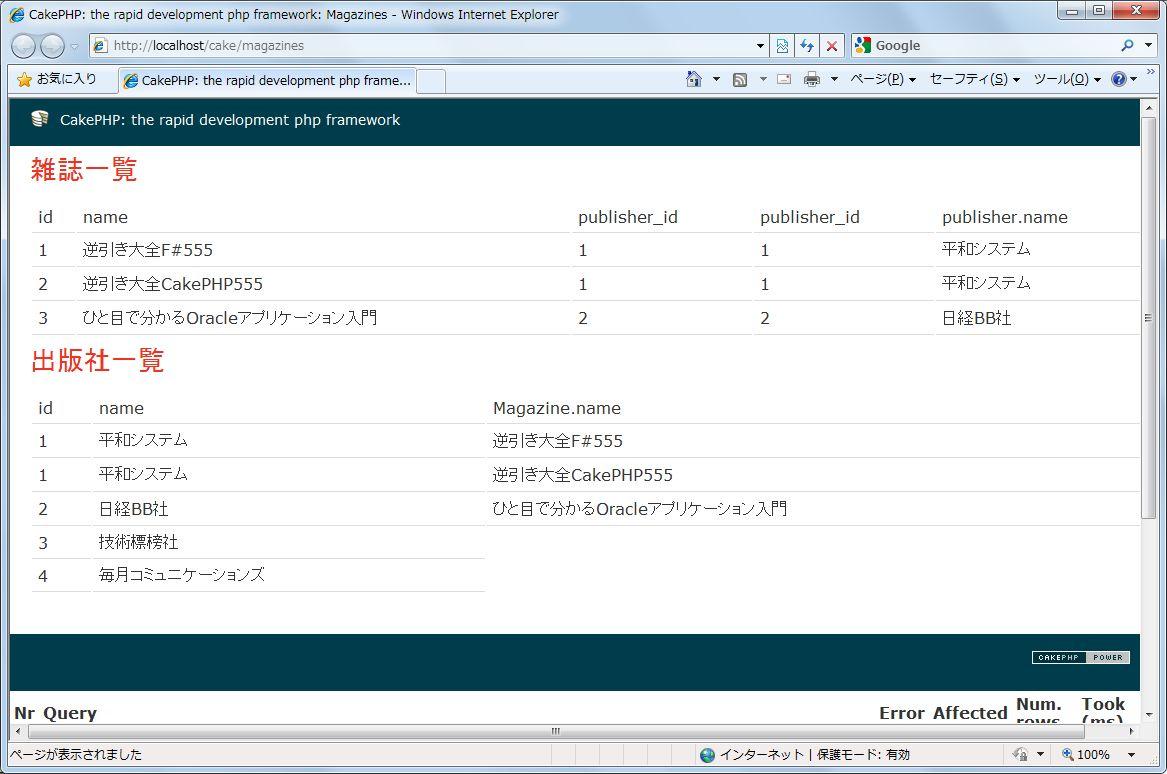The width and height of the screenshot is (1167, 774).
Task: Open the ツール(O) menu
Action: point(1066,80)
